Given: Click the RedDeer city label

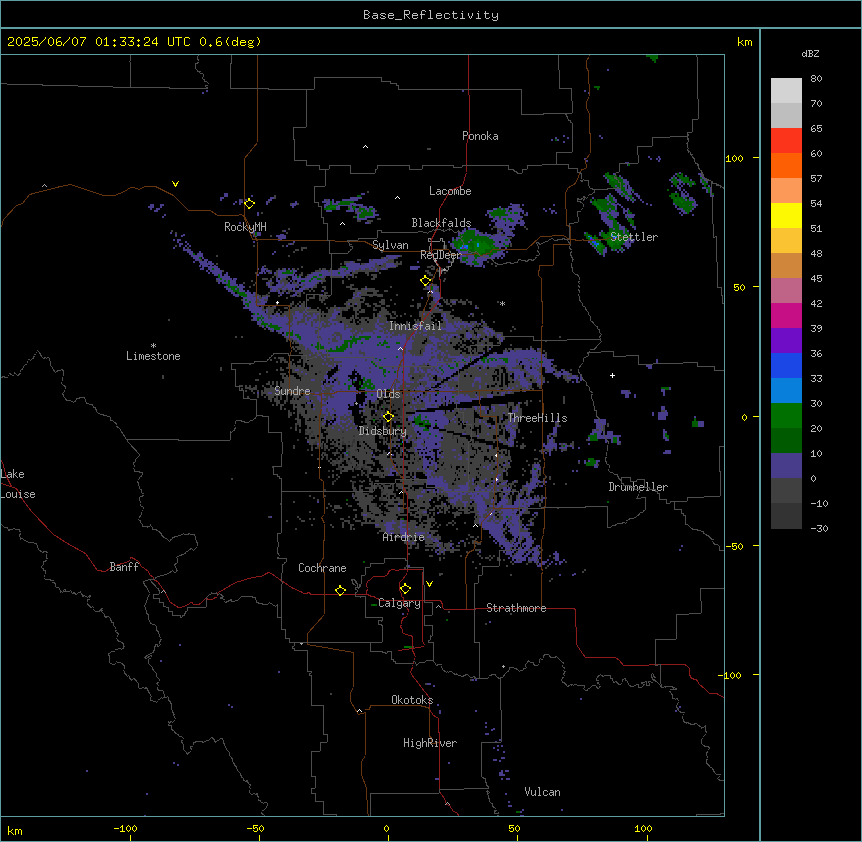Looking at the screenshot, I should point(440,255).
